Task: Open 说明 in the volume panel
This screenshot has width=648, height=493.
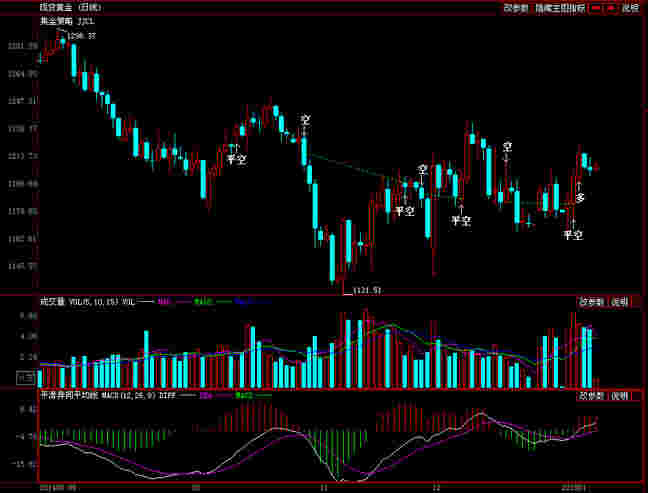Action: pyautogui.click(x=620, y=301)
